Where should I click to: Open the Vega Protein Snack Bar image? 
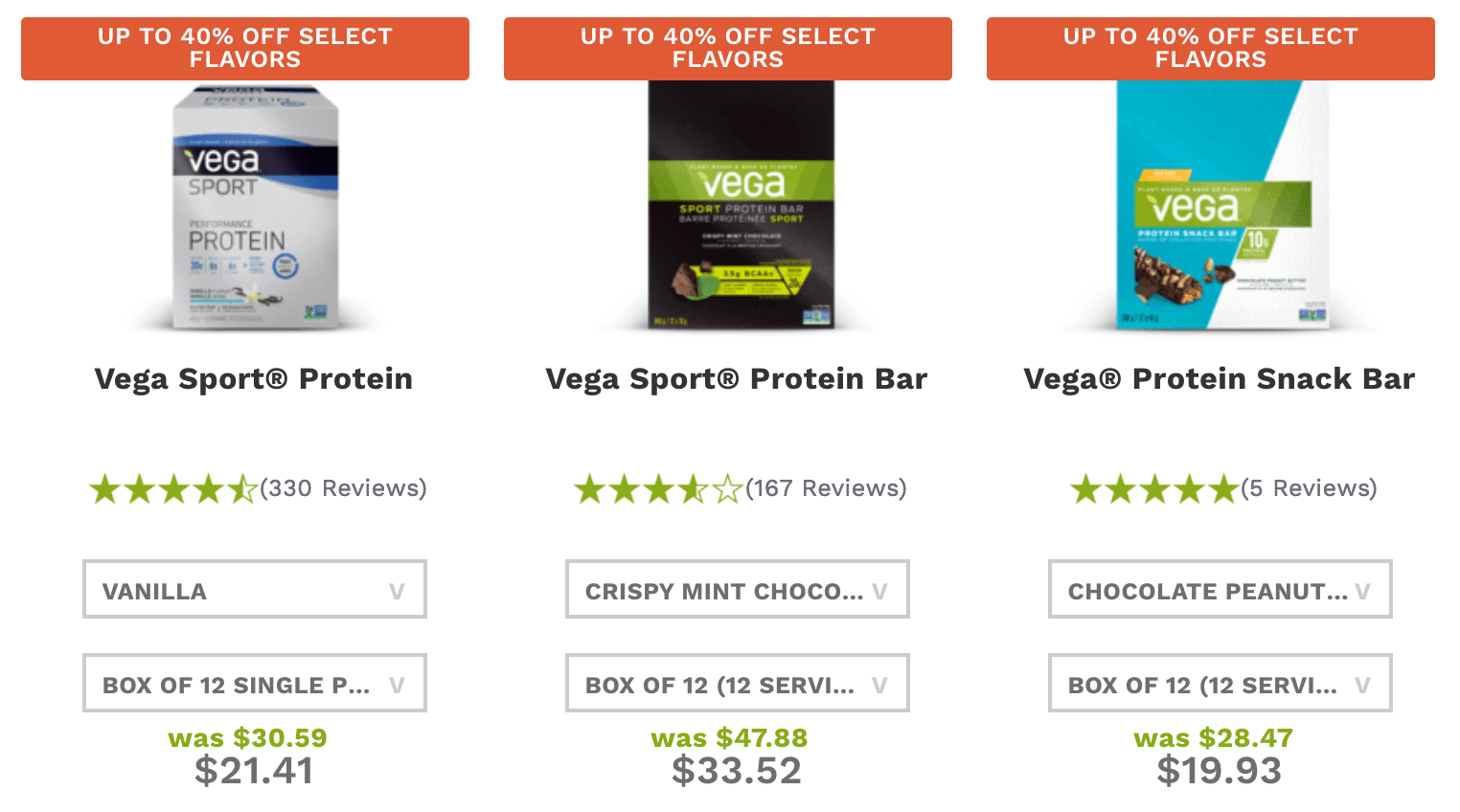click(x=1222, y=205)
